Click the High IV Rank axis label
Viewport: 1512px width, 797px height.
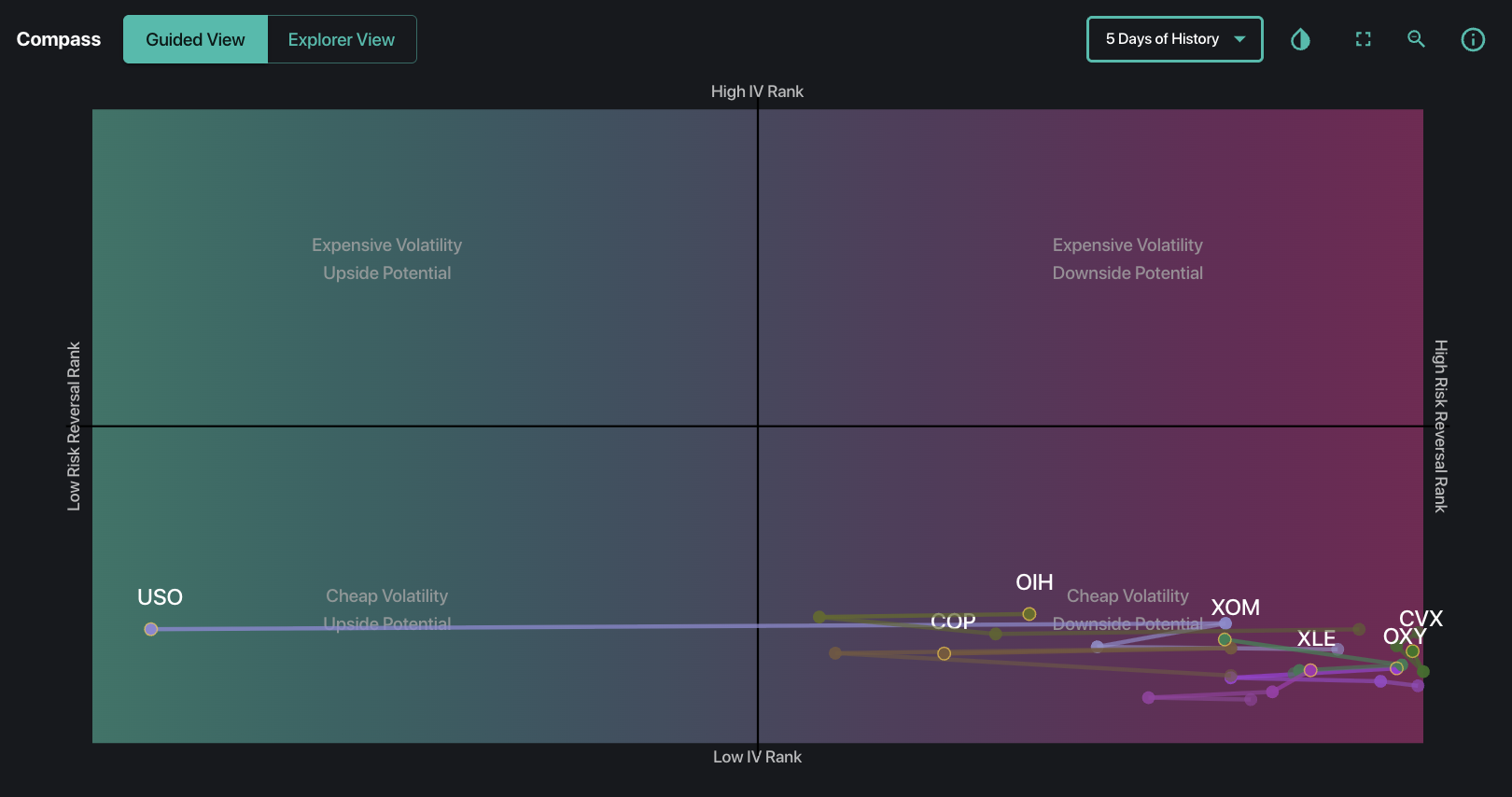(x=757, y=91)
